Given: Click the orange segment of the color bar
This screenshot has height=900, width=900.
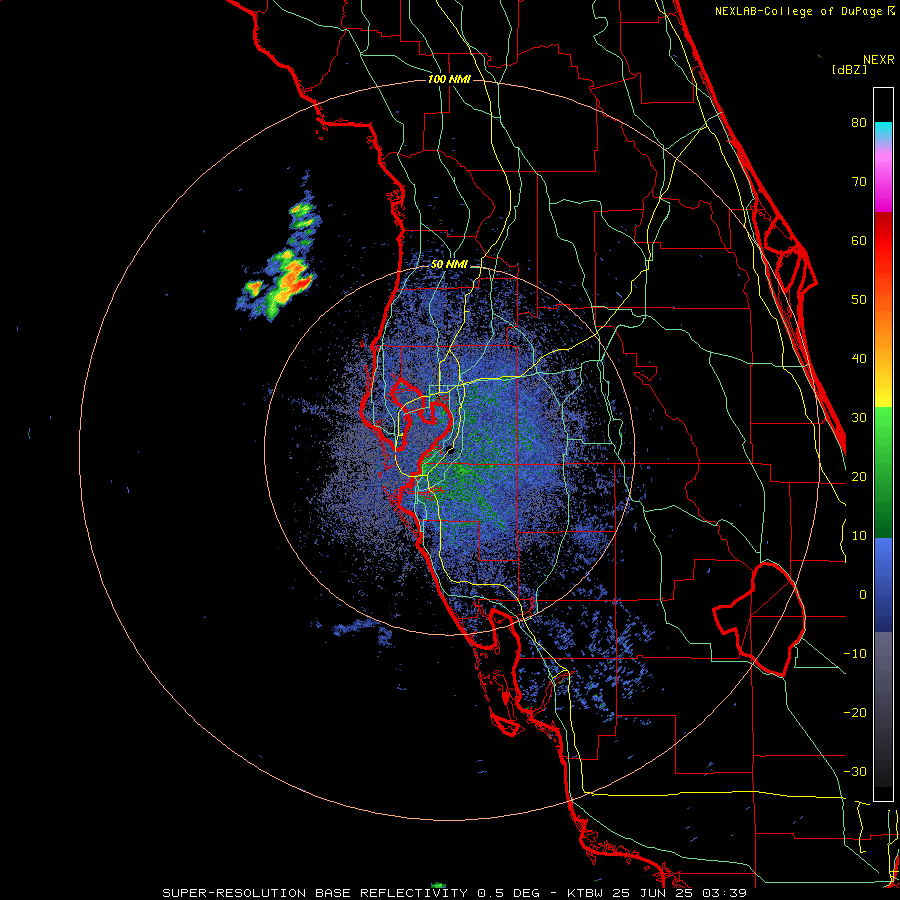Looking at the screenshot, I should click(883, 321).
